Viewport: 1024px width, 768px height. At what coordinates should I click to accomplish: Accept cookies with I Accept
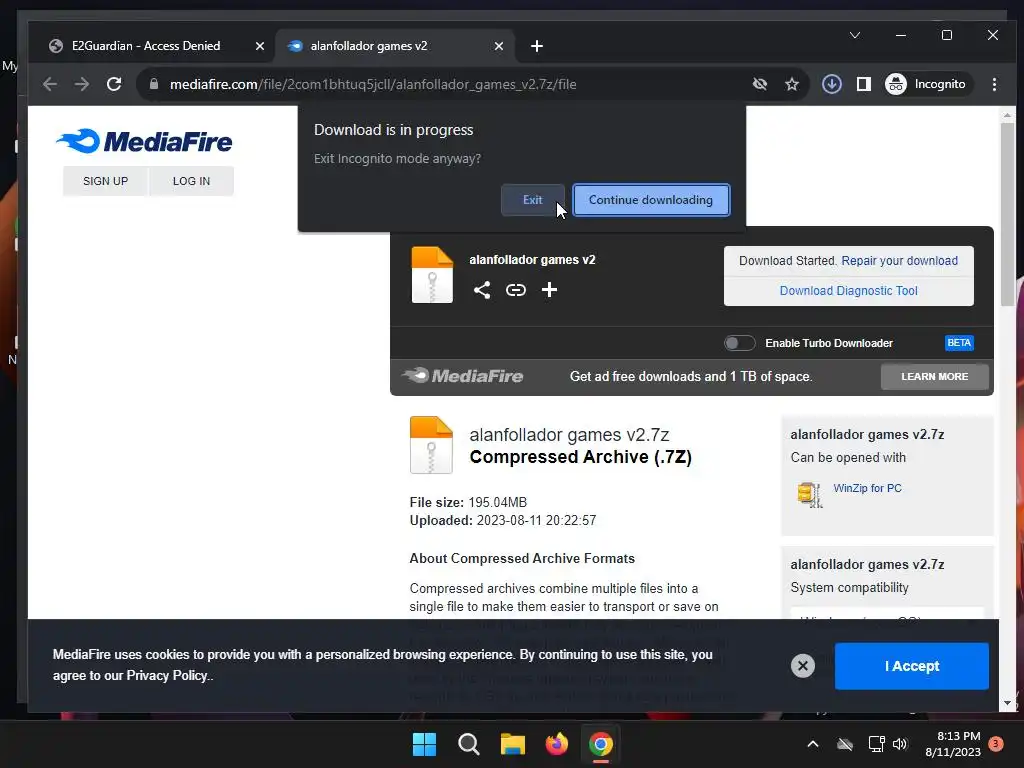pos(912,666)
